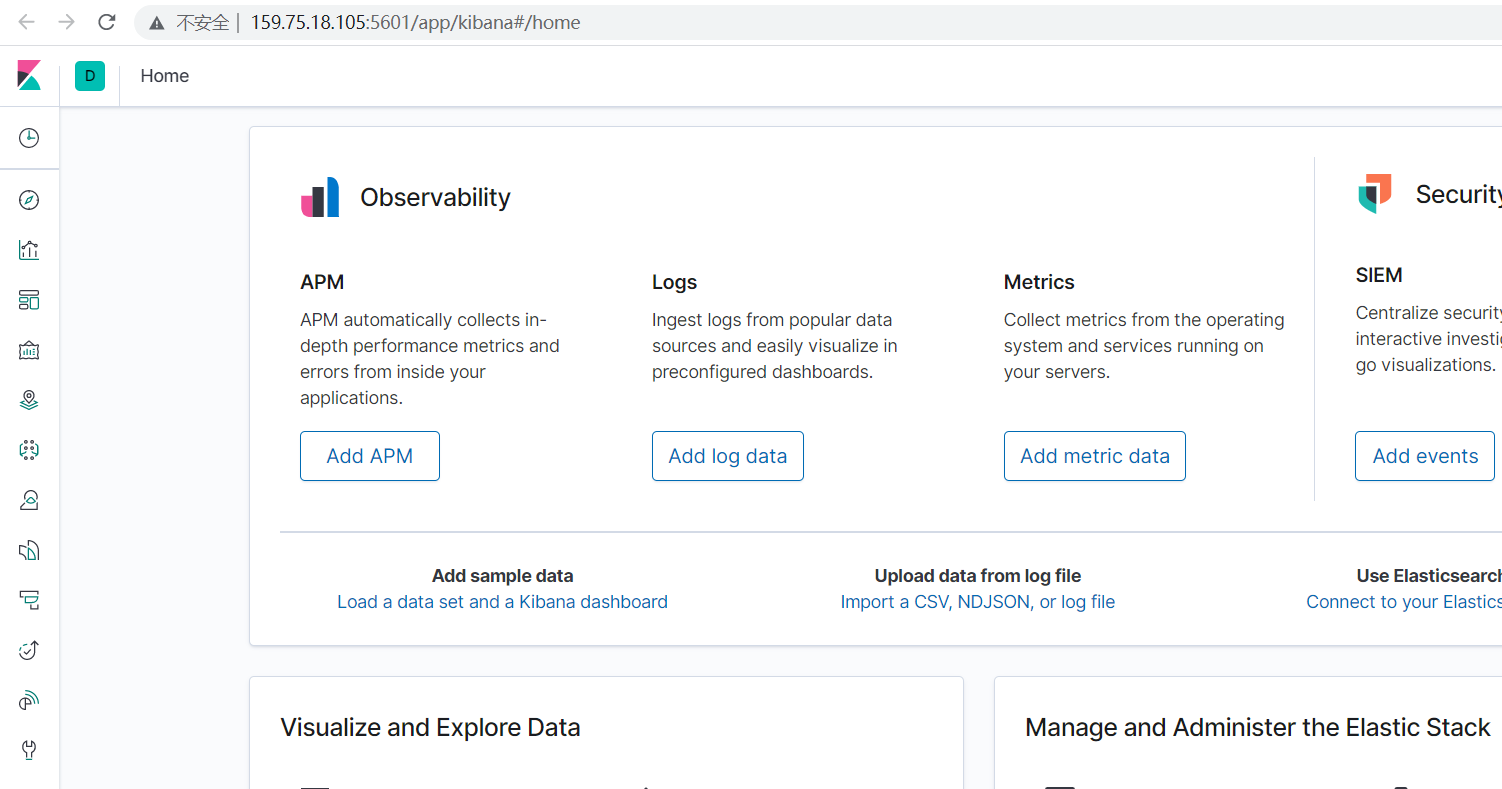Open Discover via the compass icon

(29, 200)
